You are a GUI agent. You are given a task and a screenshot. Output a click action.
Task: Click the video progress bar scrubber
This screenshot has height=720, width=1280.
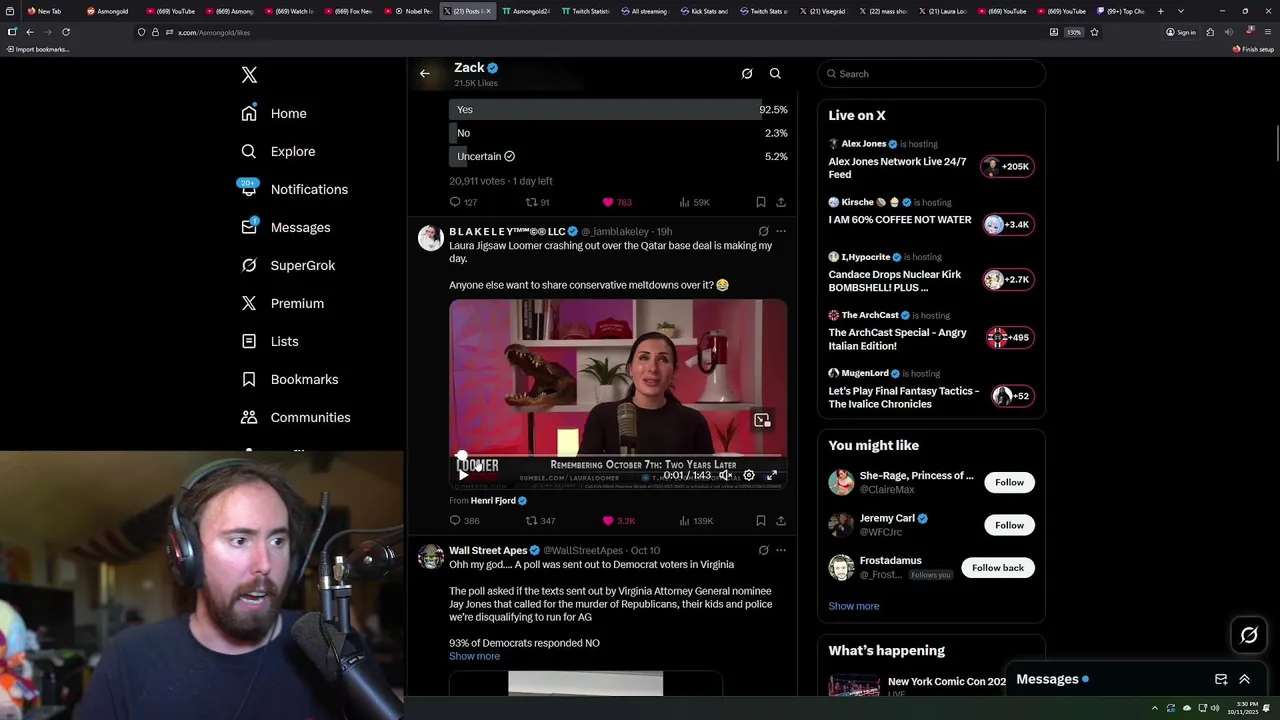461,457
